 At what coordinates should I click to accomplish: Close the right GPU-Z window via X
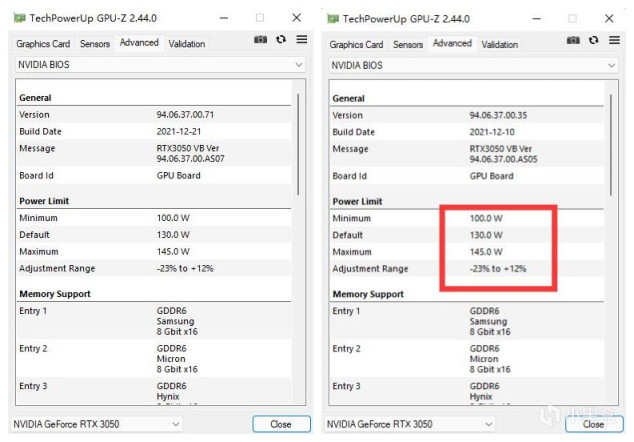(609, 19)
